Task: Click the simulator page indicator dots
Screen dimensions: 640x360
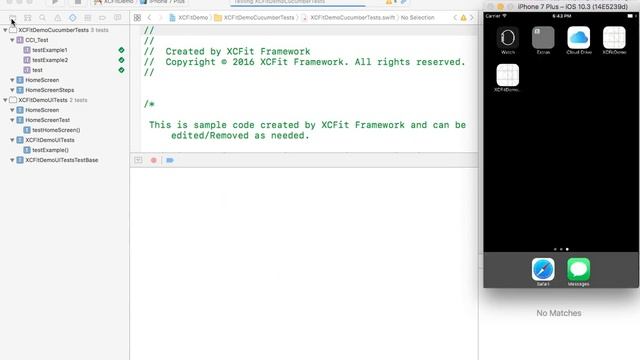Action: 561,249
